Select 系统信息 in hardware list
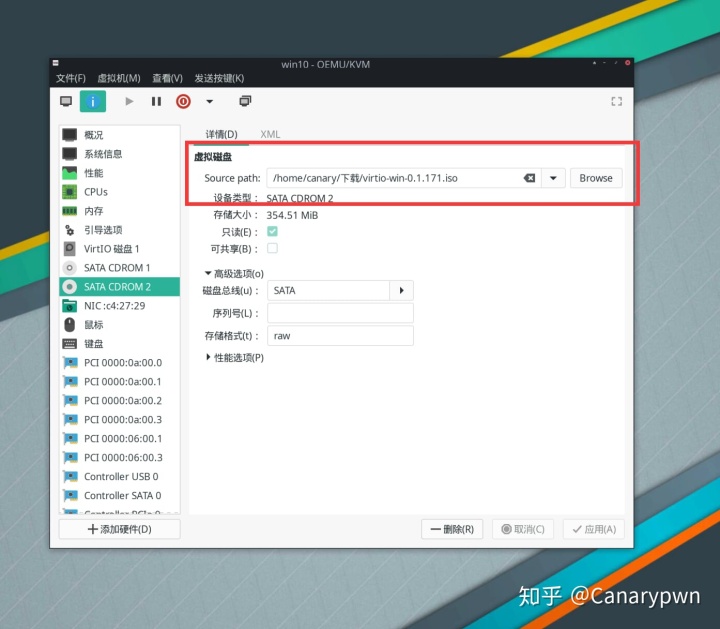Viewport: 720px width, 629px height. pos(119,154)
